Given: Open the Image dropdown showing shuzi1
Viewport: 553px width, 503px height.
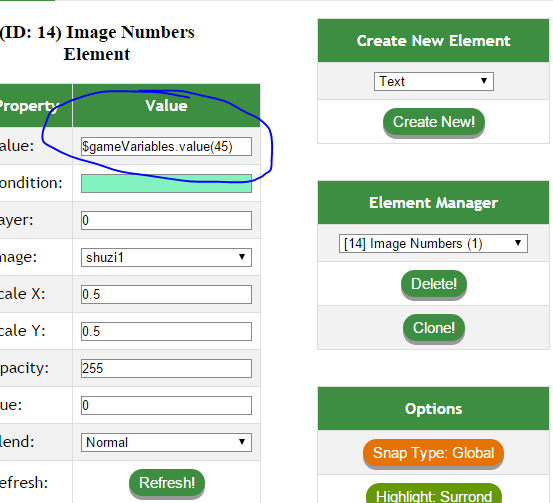Looking at the screenshot, I should [166, 257].
